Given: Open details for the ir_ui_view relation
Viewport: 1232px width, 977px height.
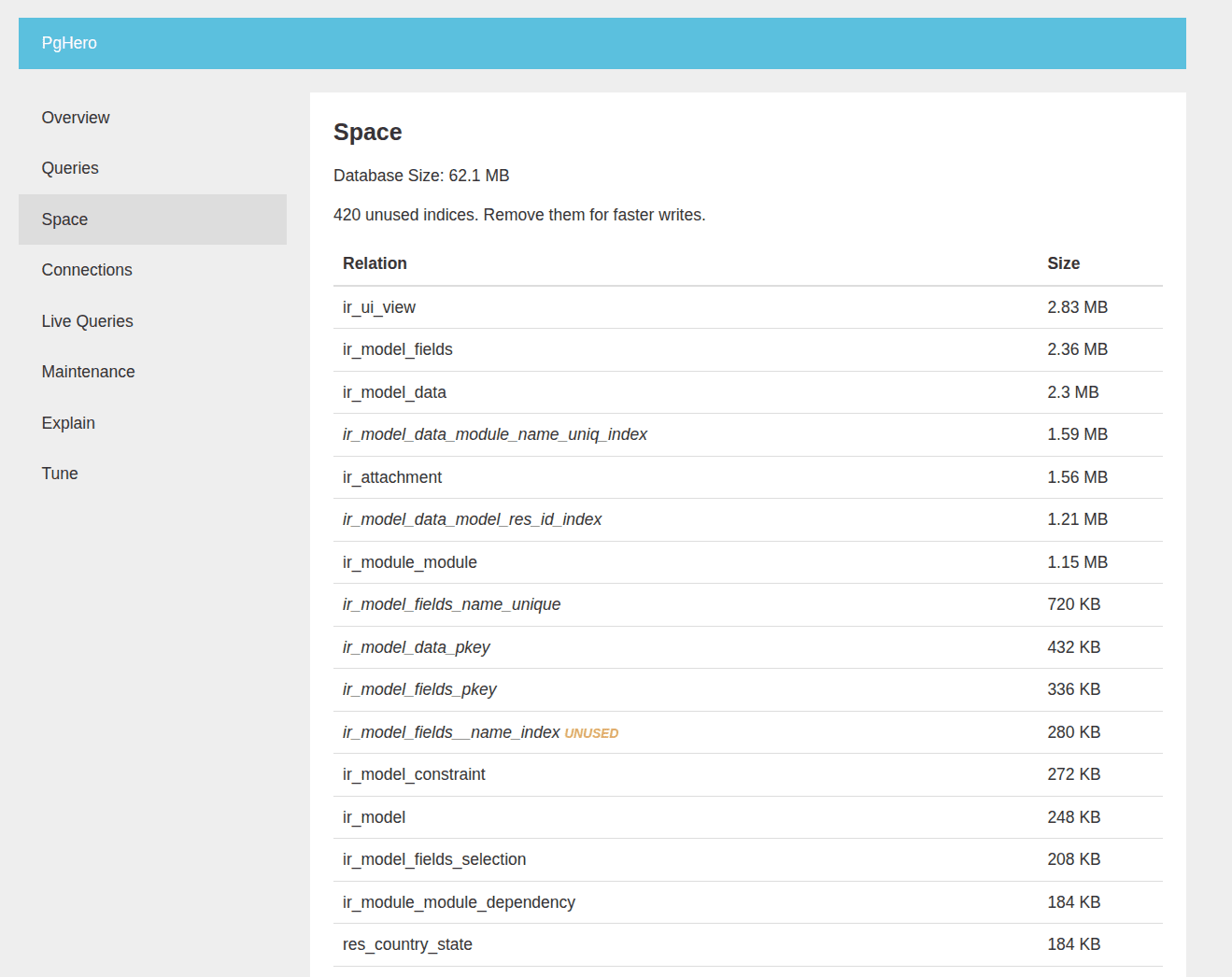Looking at the screenshot, I should pyautogui.click(x=378, y=306).
